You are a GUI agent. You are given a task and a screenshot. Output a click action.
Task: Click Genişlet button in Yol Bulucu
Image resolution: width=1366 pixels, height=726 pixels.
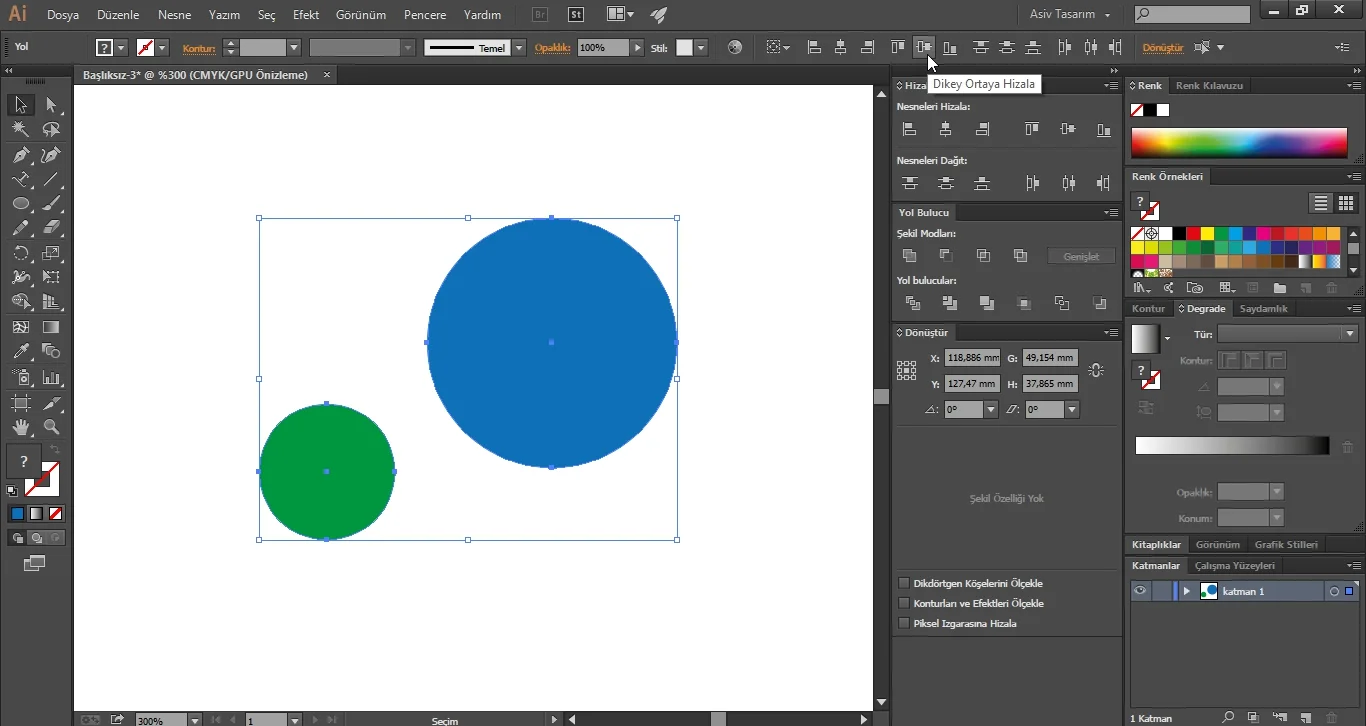click(x=1081, y=257)
